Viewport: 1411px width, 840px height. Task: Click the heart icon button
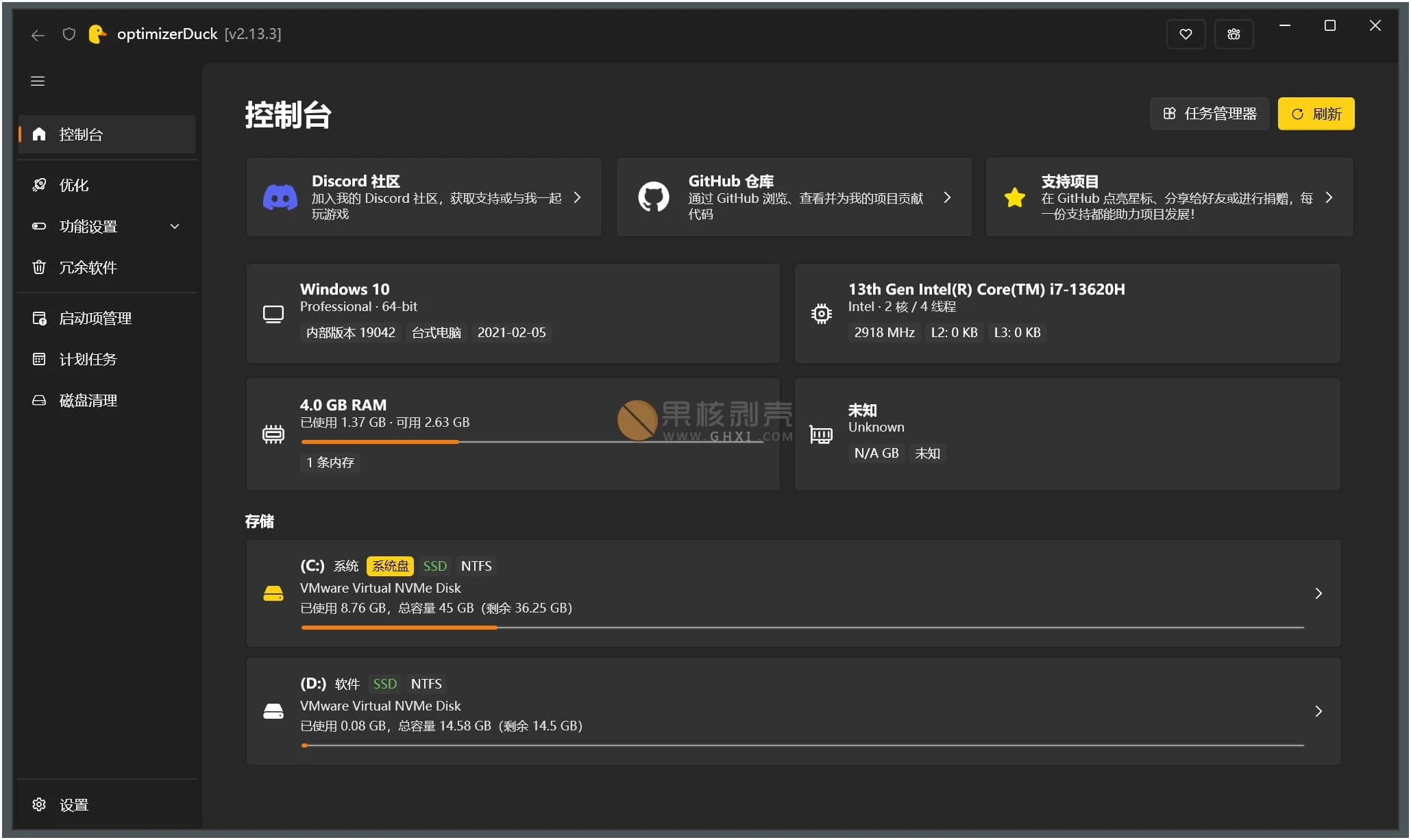point(1186,34)
